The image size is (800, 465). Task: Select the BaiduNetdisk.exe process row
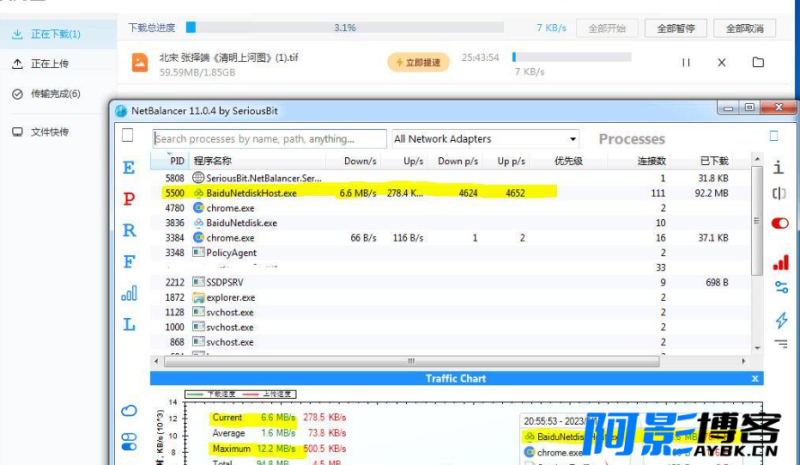pos(451,223)
